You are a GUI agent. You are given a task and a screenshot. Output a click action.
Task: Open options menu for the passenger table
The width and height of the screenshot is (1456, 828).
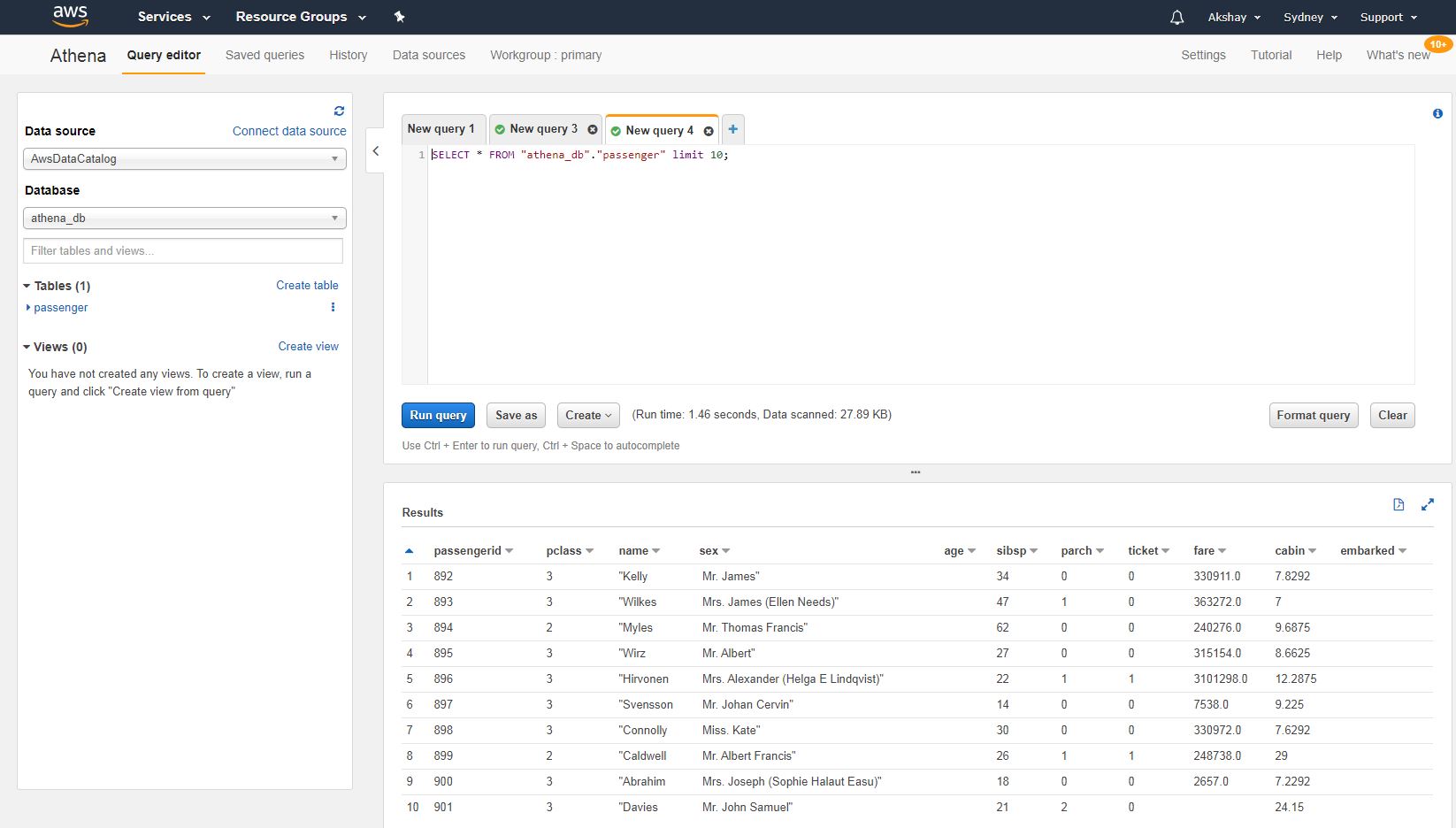333,307
